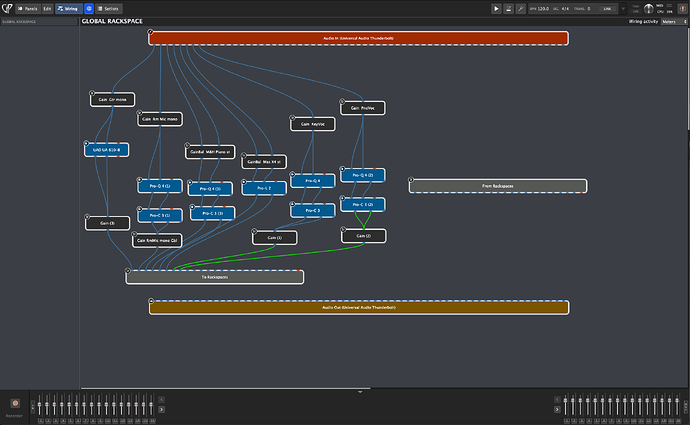Toggle bypass circle on Gain ProVoc block
This screenshot has height=425, width=690.
342,101
